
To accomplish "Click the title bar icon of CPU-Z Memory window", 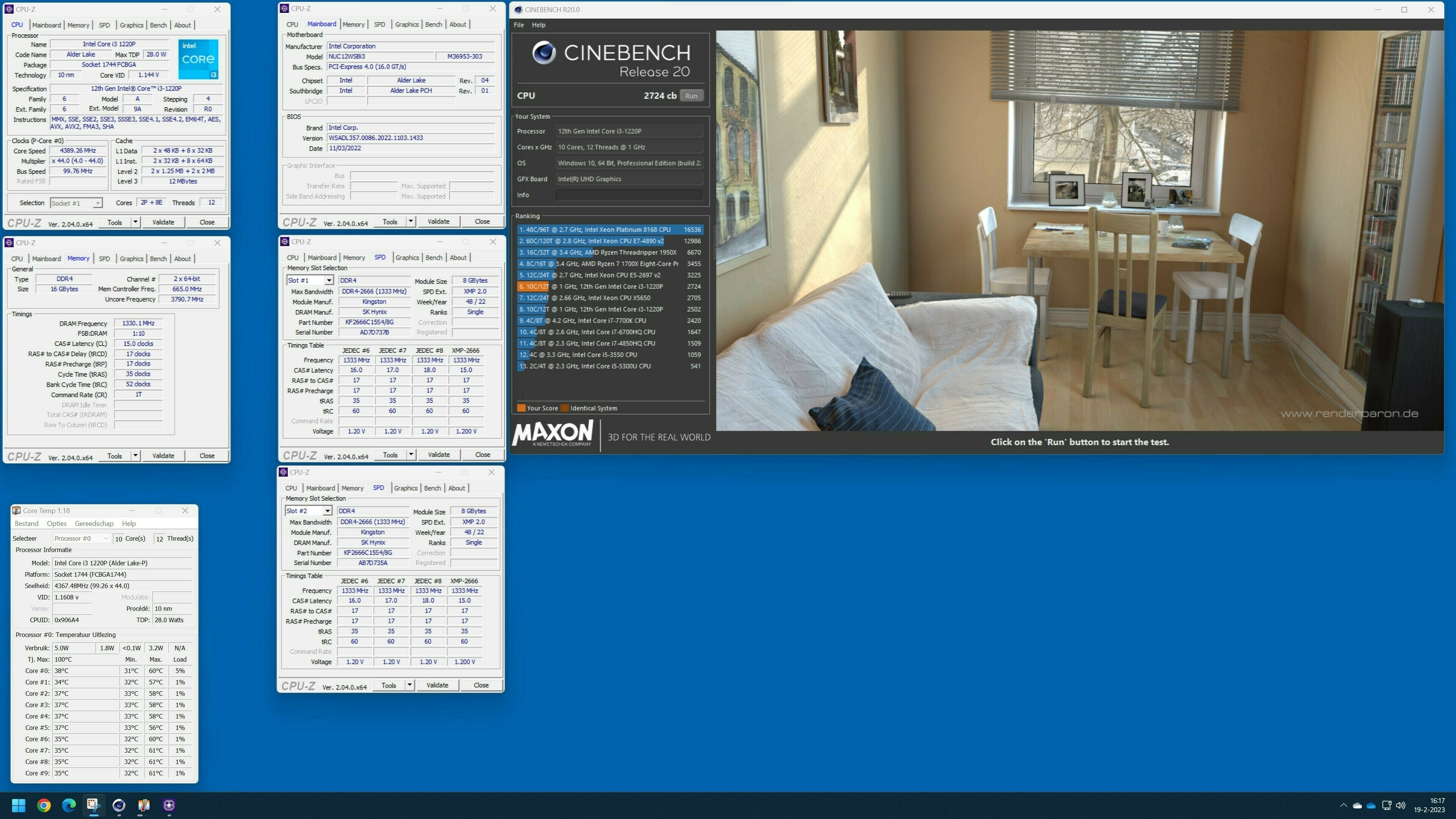I will point(9,243).
